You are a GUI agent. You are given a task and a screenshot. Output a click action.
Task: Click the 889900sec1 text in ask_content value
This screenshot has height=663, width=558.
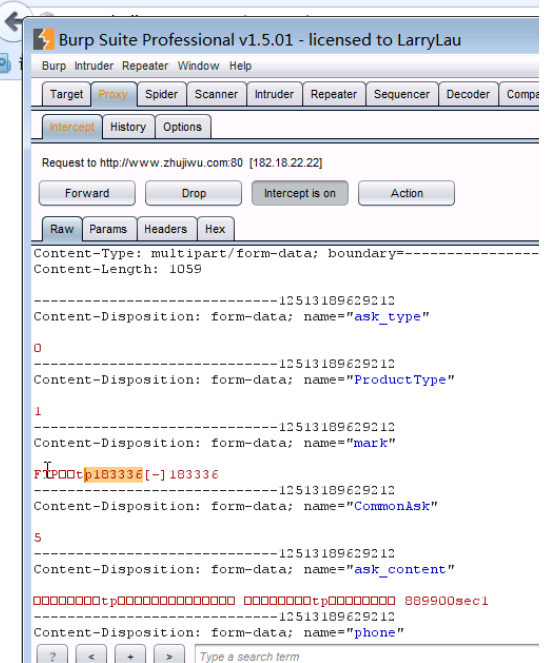[446, 601]
